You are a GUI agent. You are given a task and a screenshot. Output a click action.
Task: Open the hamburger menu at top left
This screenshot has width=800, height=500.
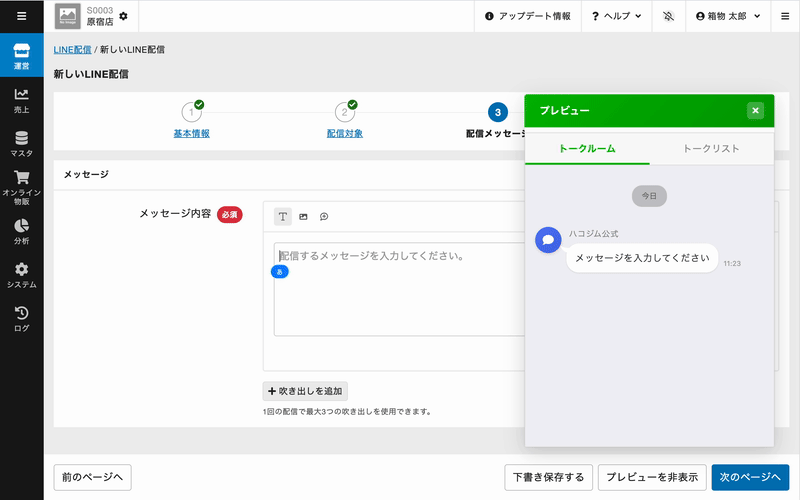(x=21, y=16)
